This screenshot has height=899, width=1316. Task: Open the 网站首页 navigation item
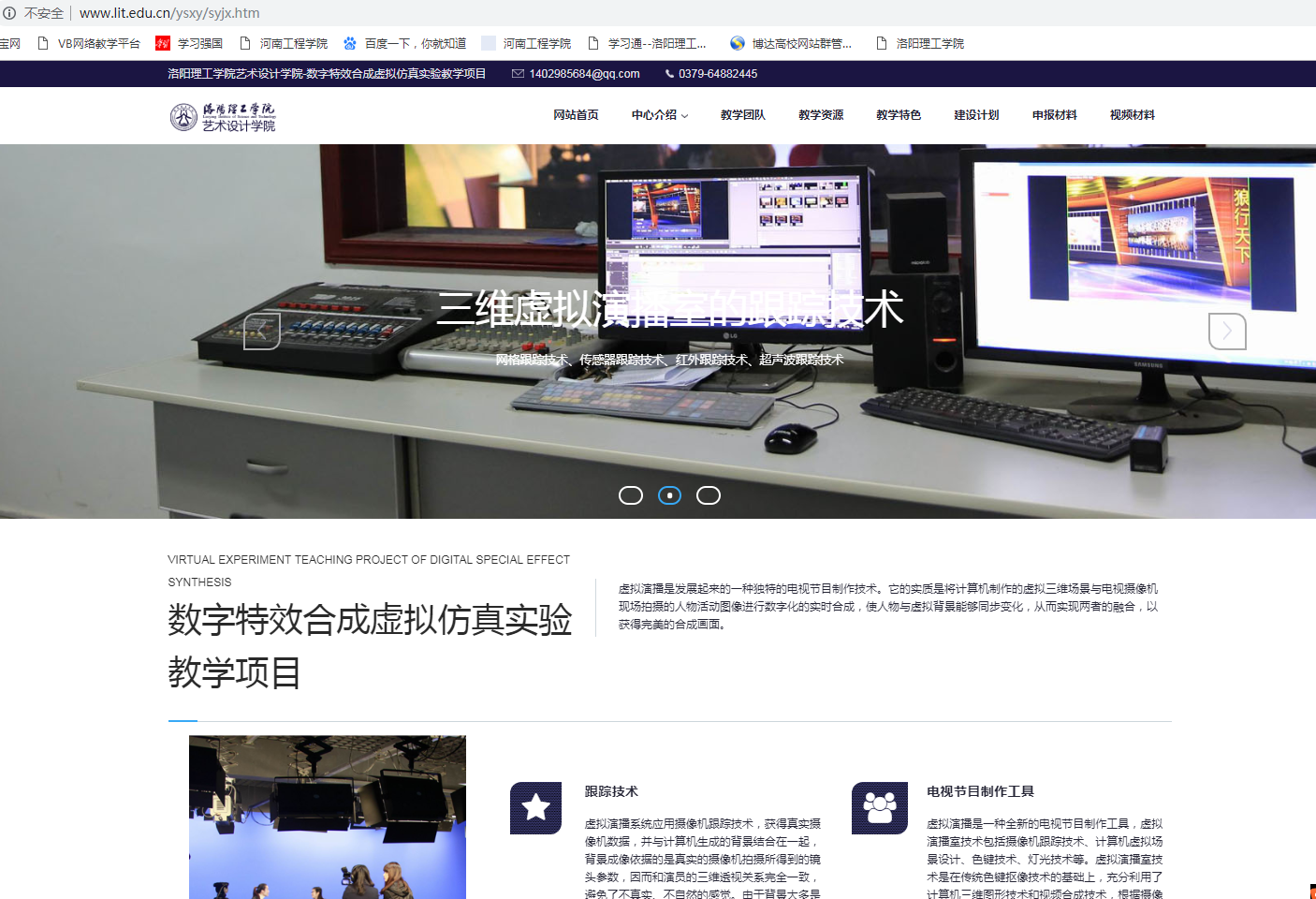(576, 115)
